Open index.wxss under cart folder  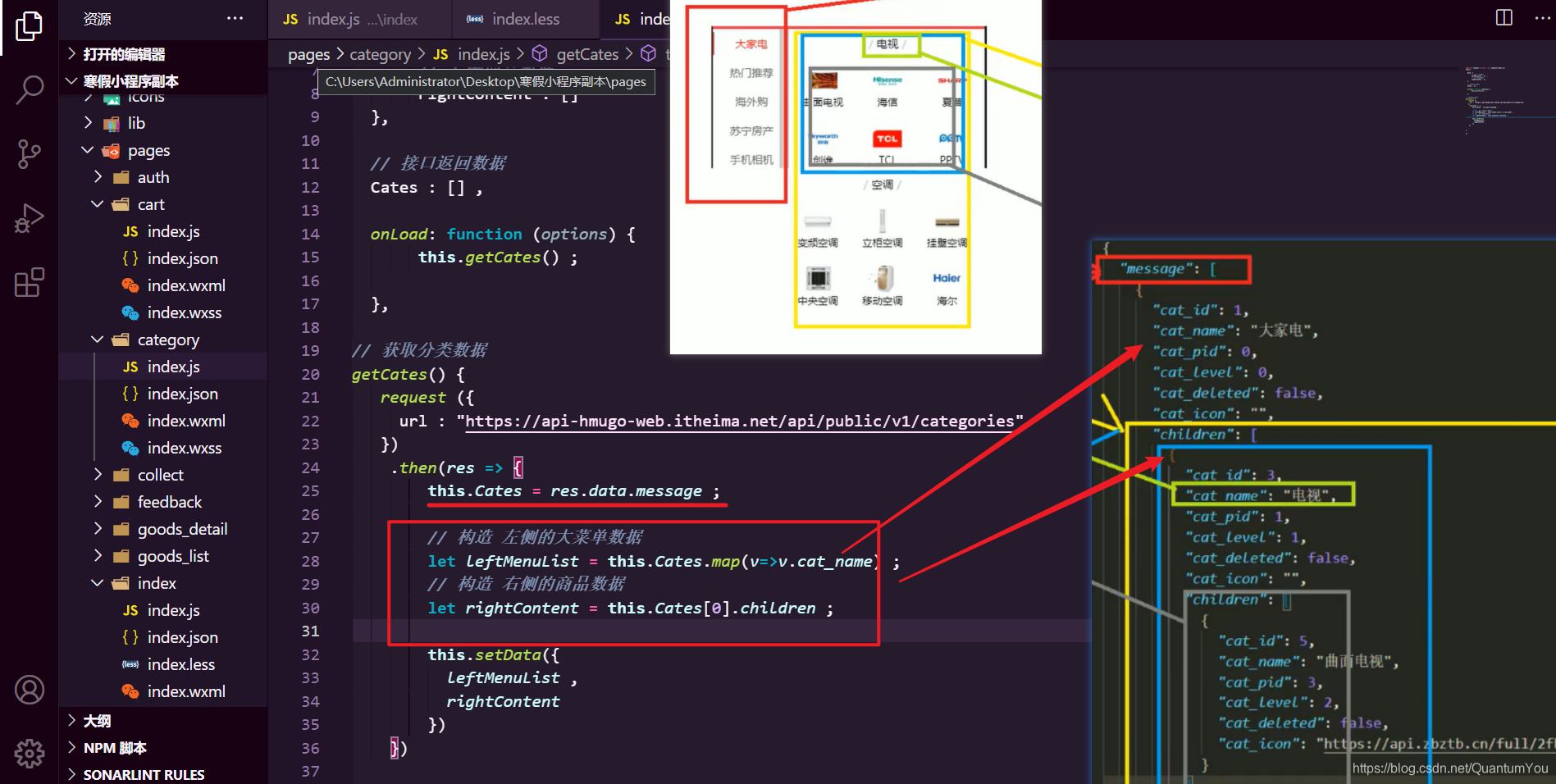coord(162,312)
